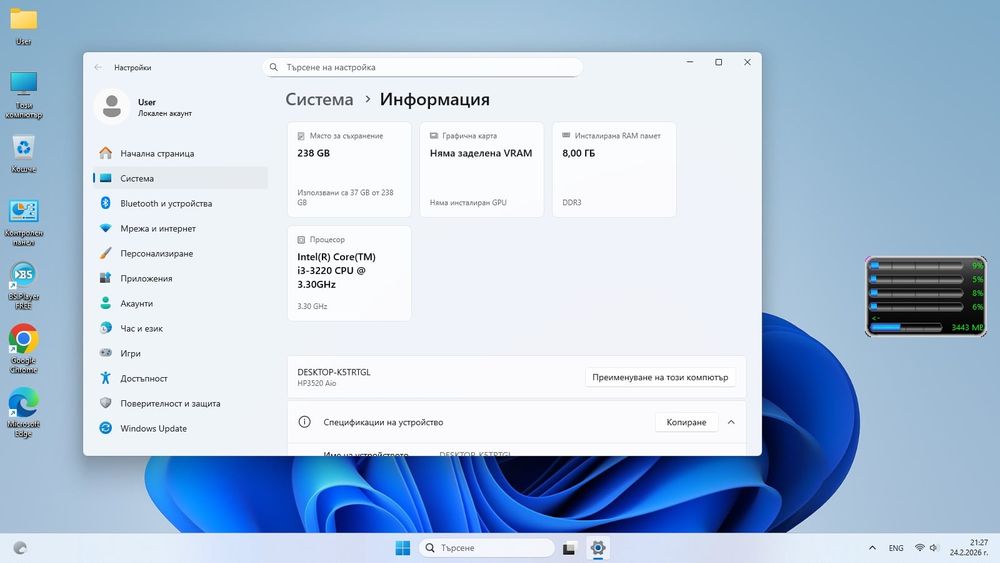Open the Начална страница home icon
The image size is (1000, 563).
[105, 153]
